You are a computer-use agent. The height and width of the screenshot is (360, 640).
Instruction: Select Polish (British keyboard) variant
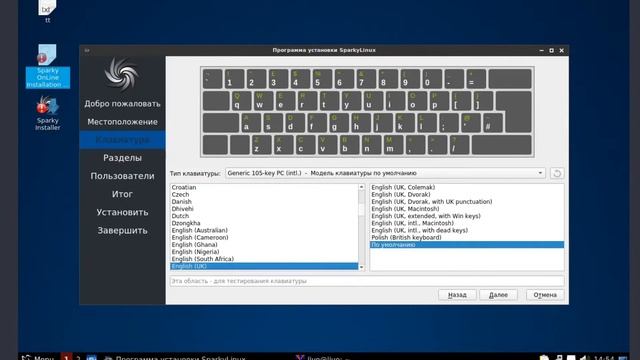tap(467, 238)
